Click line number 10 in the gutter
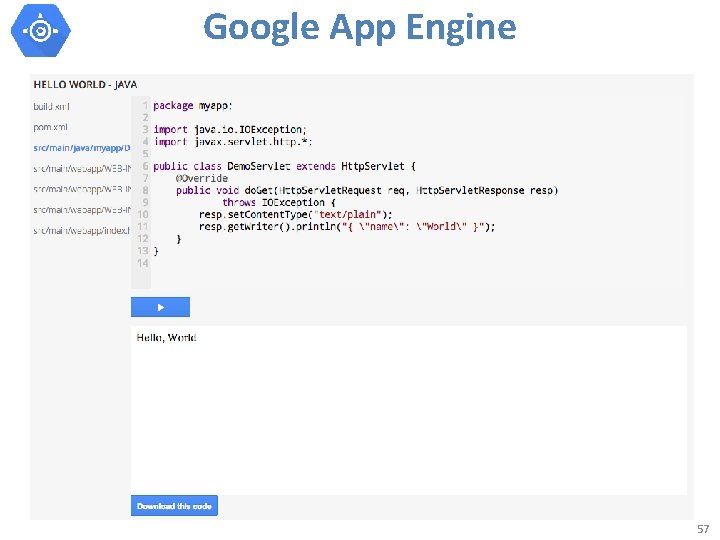 pos(142,214)
